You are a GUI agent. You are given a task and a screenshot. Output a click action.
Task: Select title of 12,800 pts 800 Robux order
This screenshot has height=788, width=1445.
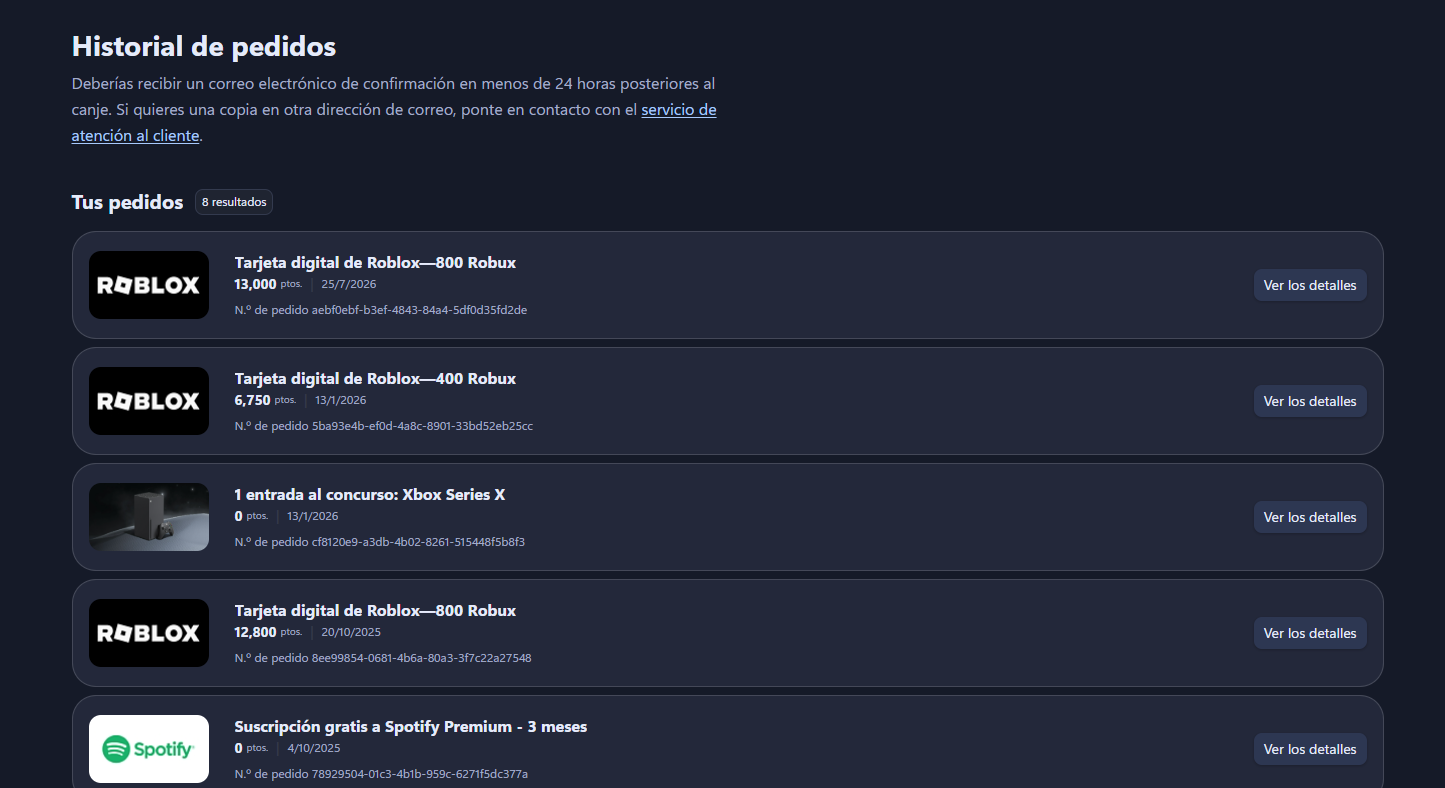point(375,611)
